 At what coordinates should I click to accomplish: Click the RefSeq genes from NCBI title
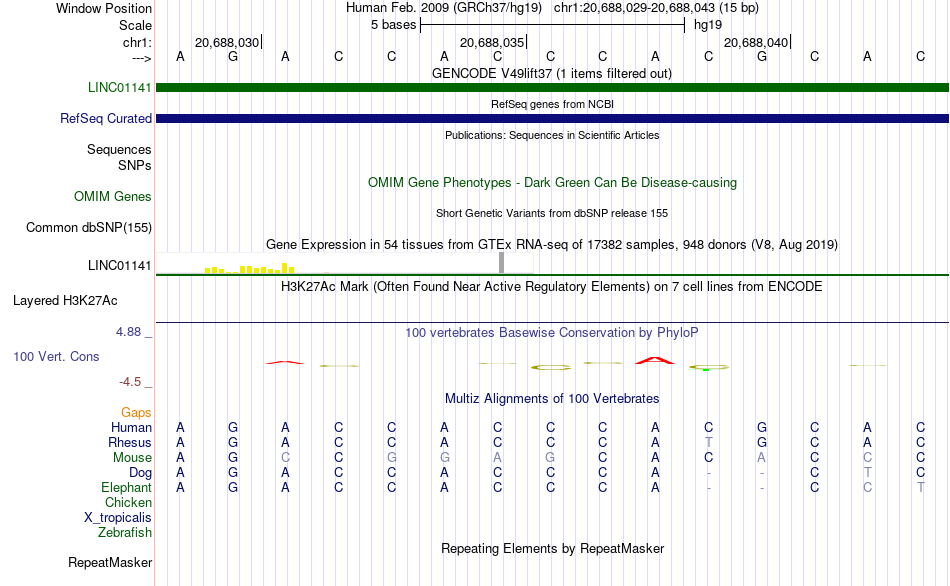coord(552,104)
